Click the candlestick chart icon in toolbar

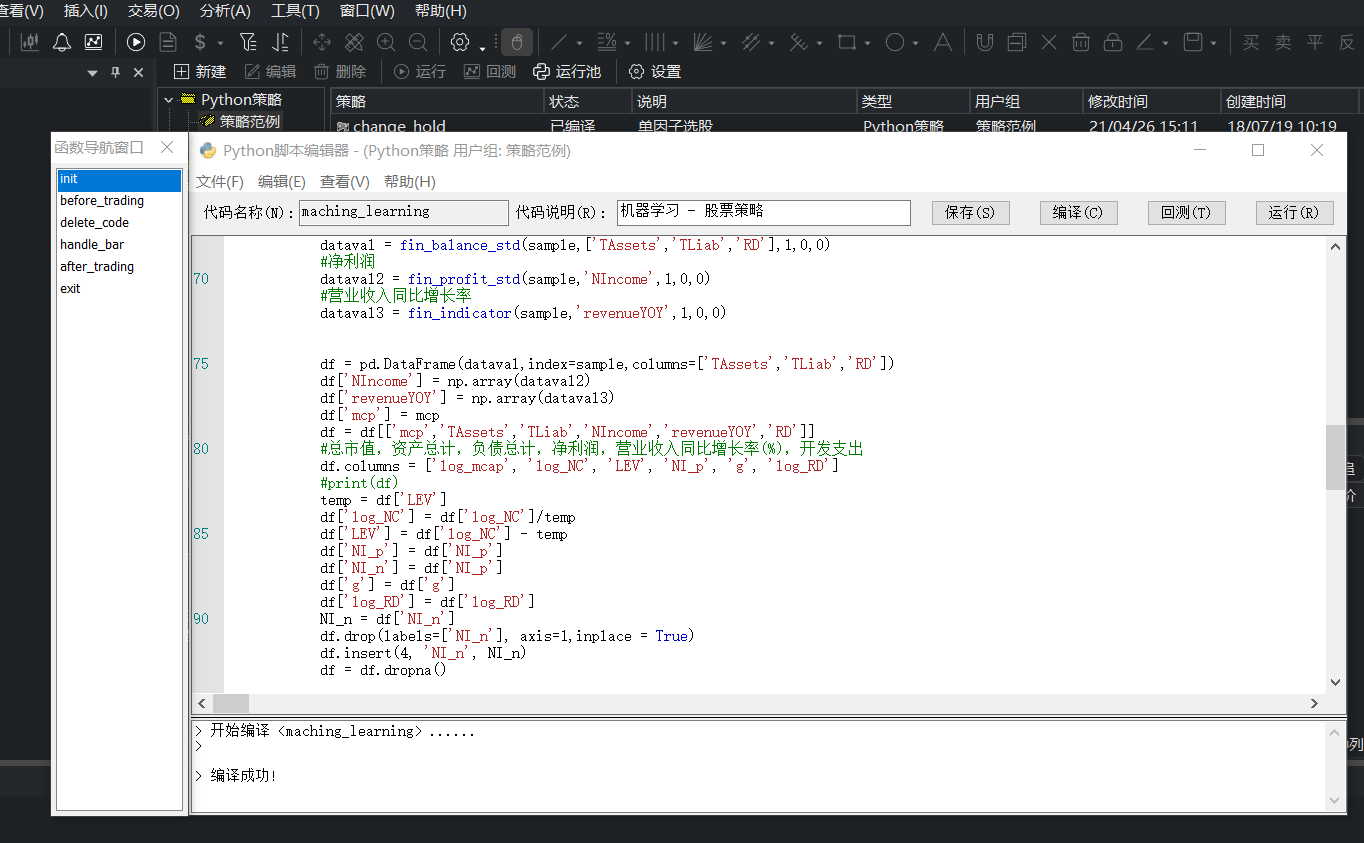tap(30, 42)
